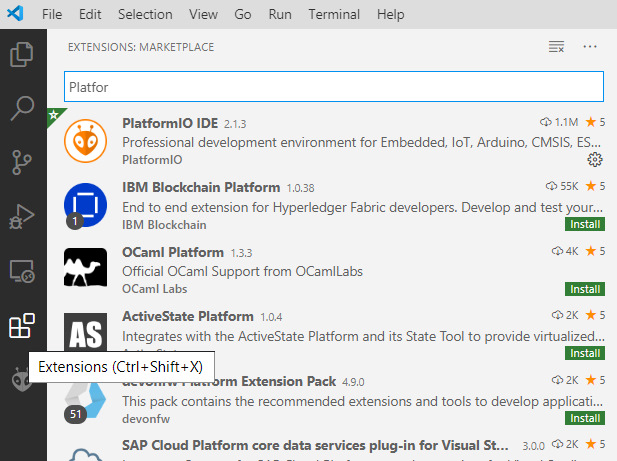Install the ActiveState Platform extension
This screenshot has height=461, width=617.
585,353
